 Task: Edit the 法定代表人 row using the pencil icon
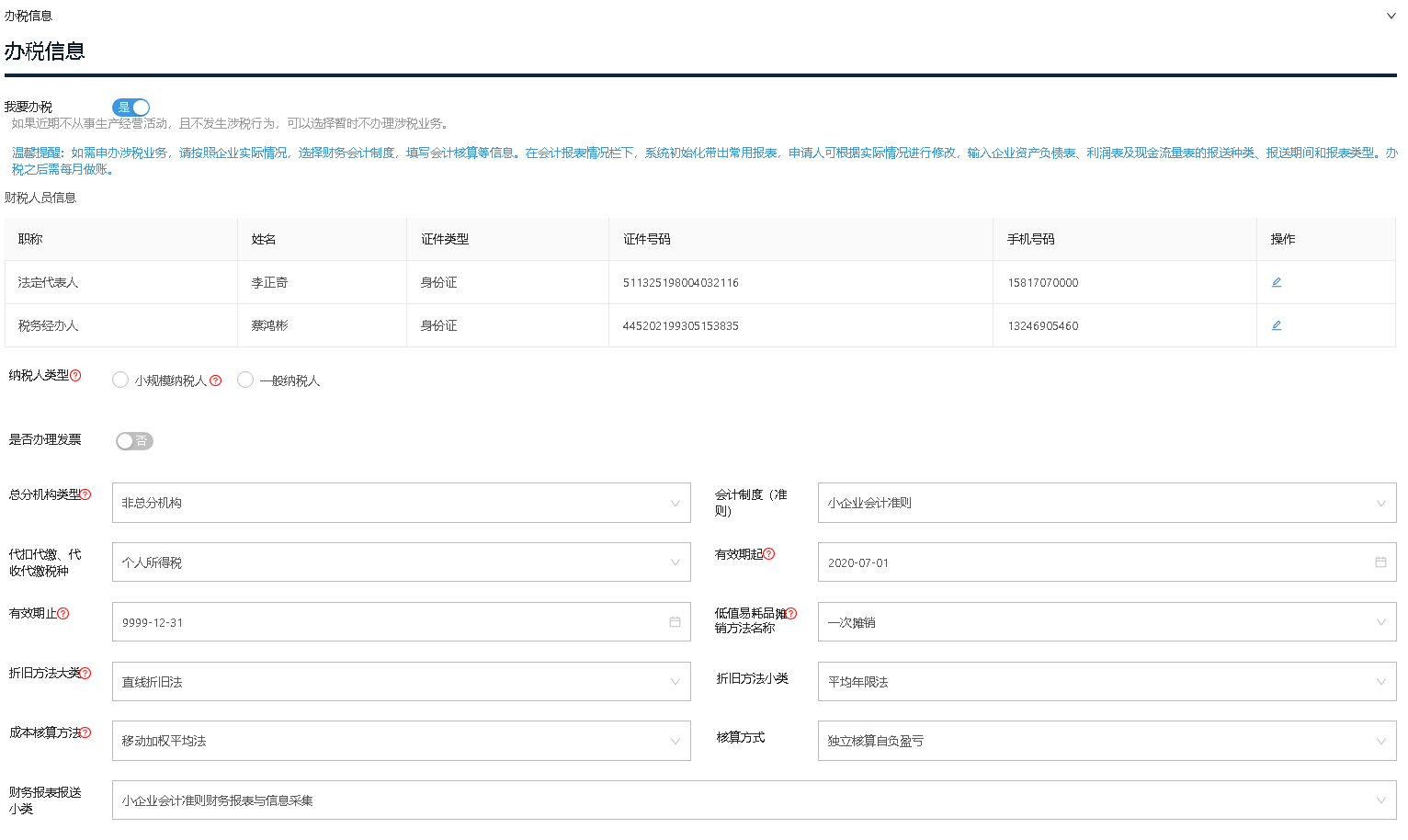[x=1277, y=282]
